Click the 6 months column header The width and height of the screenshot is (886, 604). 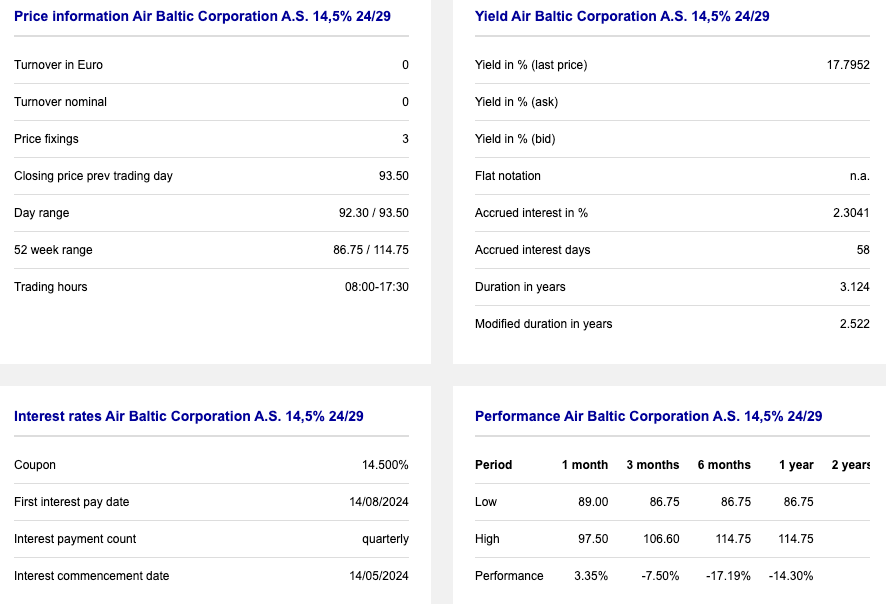point(724,465)
